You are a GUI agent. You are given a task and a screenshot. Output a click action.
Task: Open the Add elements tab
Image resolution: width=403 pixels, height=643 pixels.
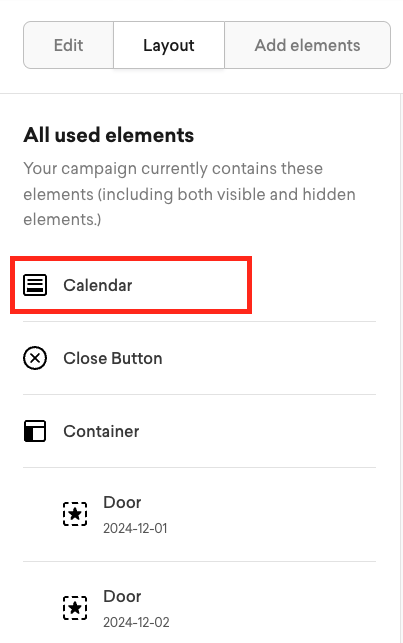click(x=307, y=45)
